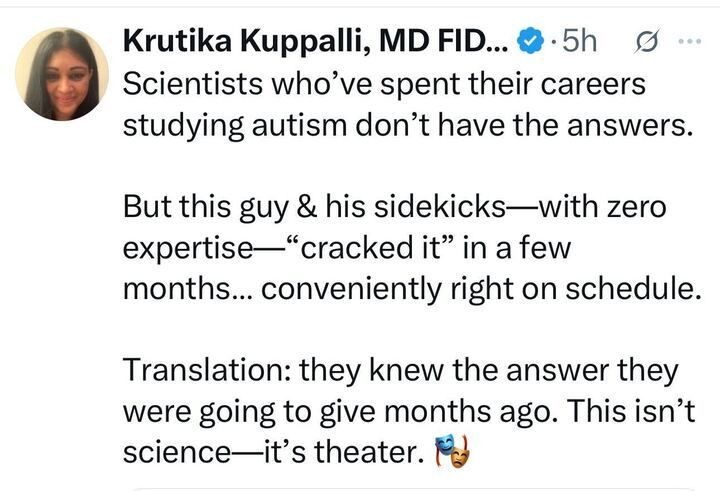Click the dot separator before the timestamp
The width and height of the screenshot is (720, 491).
[554, 40]
